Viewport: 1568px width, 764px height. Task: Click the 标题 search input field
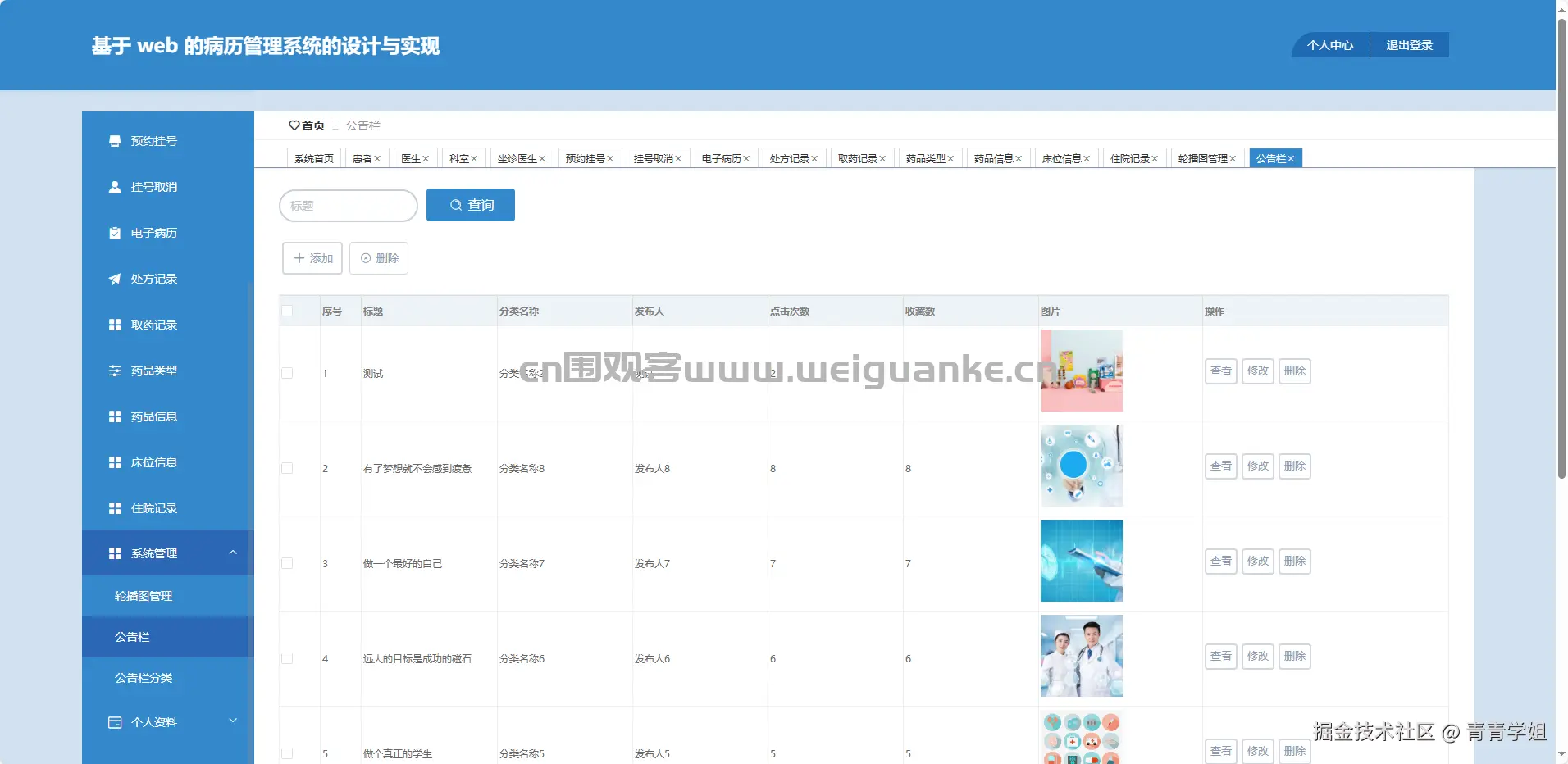[349, 206]
